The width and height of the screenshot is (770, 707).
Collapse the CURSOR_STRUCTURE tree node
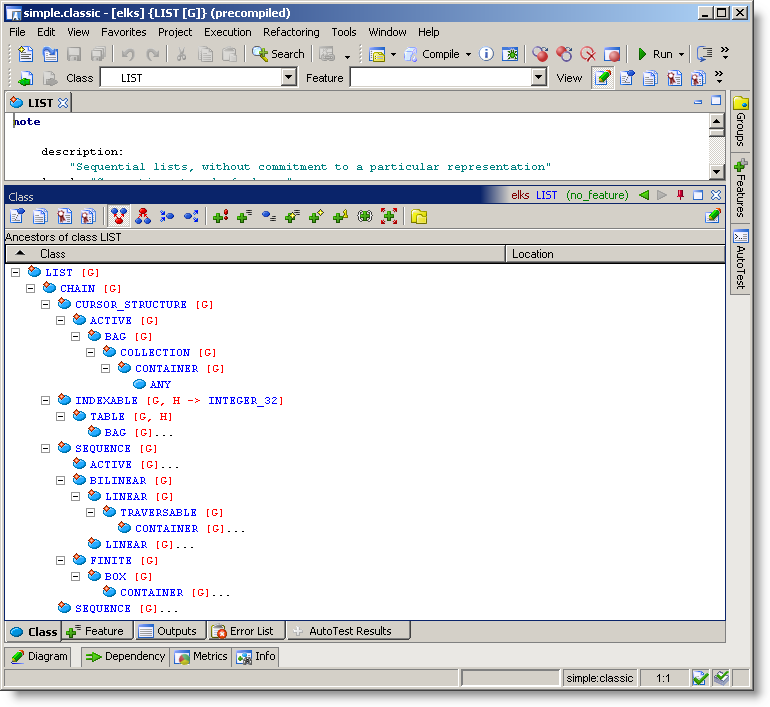[x=46, y=304]
